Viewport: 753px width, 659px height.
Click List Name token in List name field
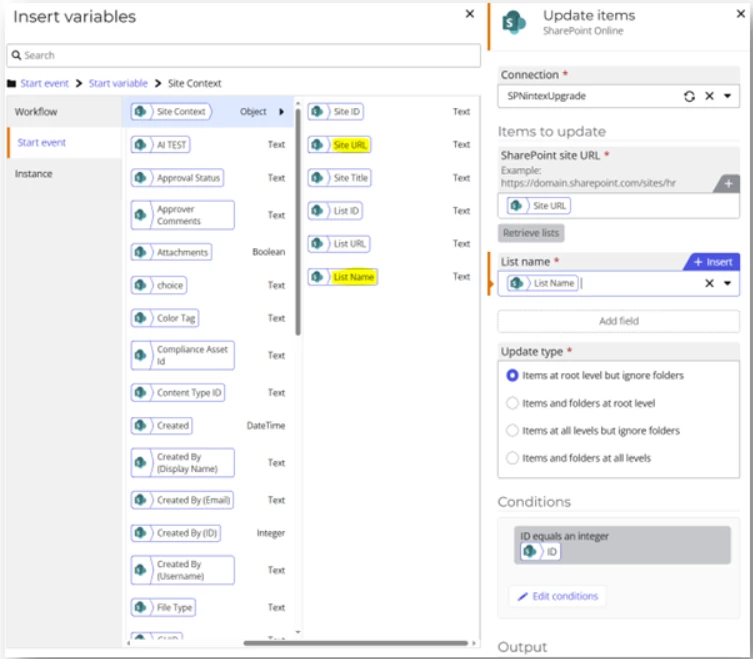point(543,283)
